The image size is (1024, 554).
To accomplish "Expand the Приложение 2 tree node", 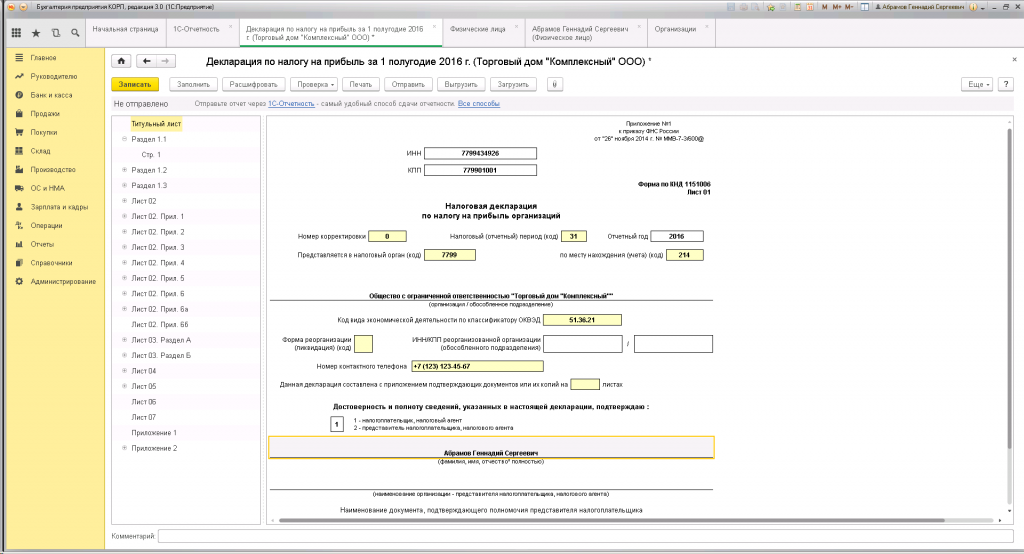I will pyautogui.click(x=124, y=448).
